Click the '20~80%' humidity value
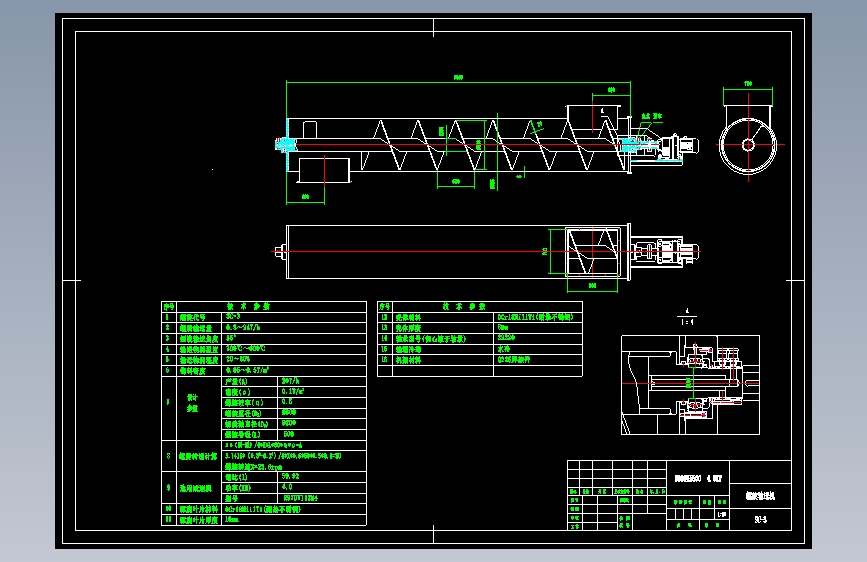The height and width of the screenshot is (562, 867). click(x=238, y=360)
